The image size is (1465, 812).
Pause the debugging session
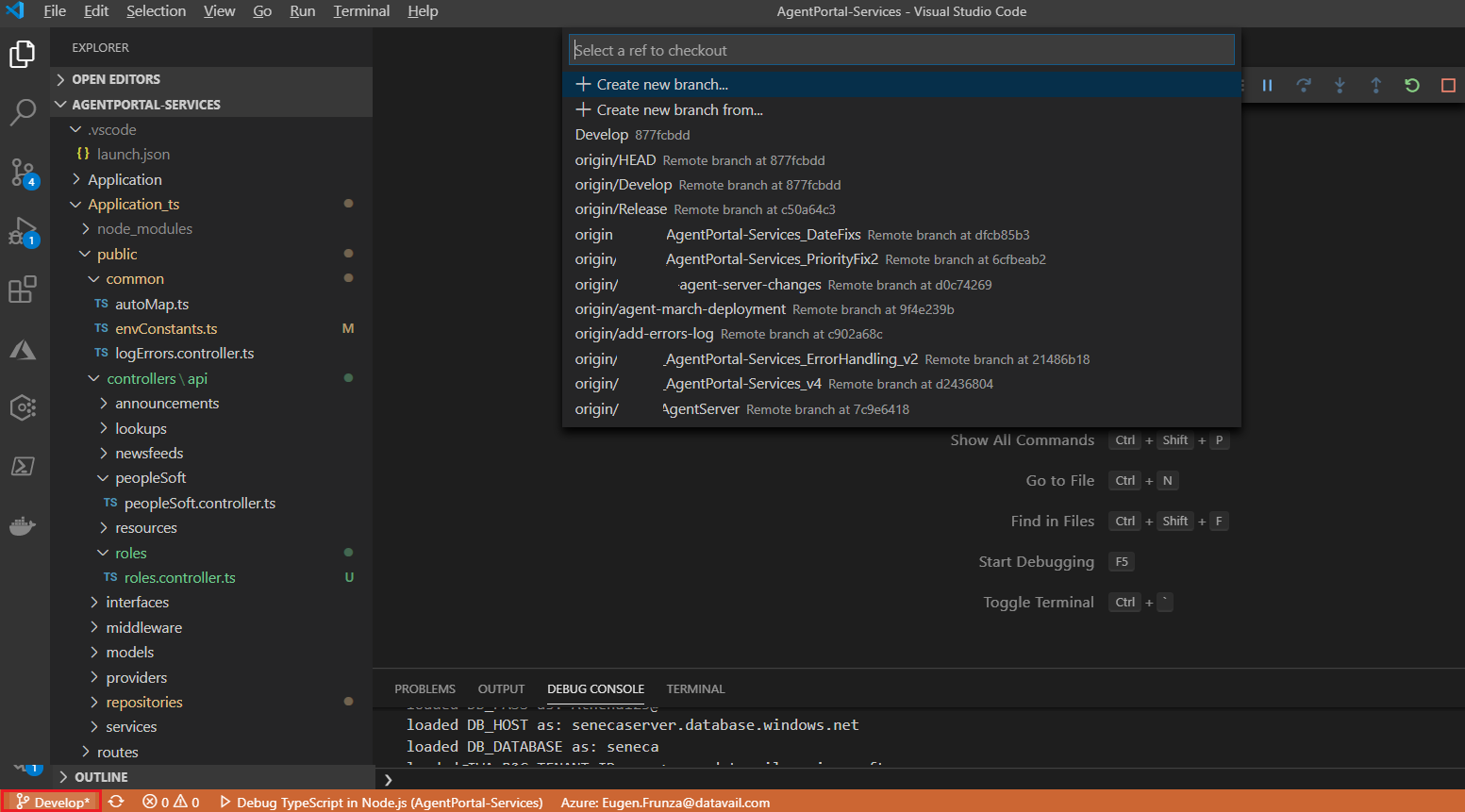click(1267, 86)
